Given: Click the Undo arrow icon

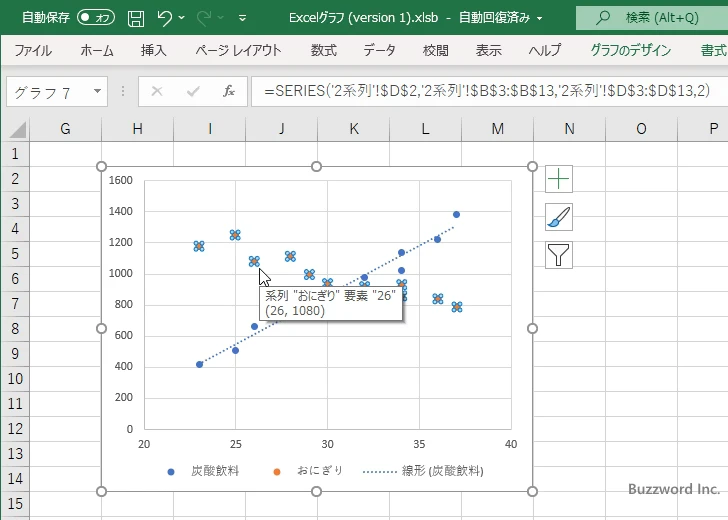Looking at the screenshot, I should [x=164, y=18].
